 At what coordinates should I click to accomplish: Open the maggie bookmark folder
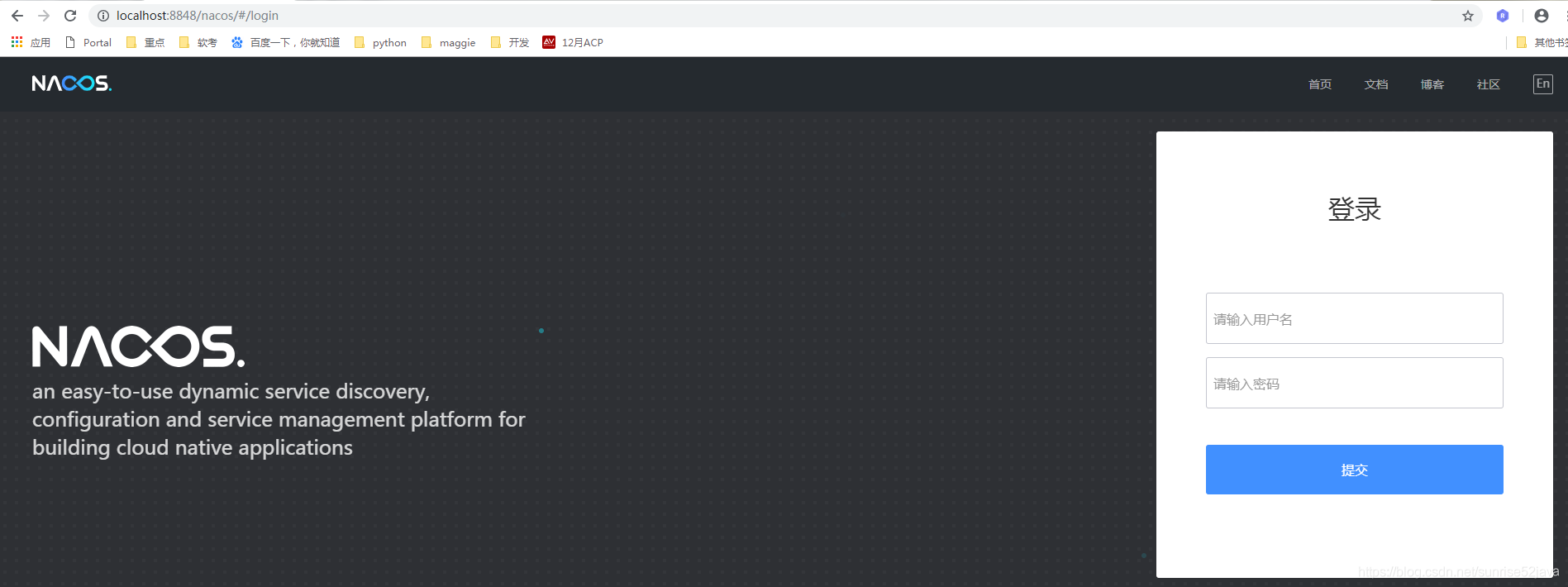pyautogui.click(x=448, y=42)
